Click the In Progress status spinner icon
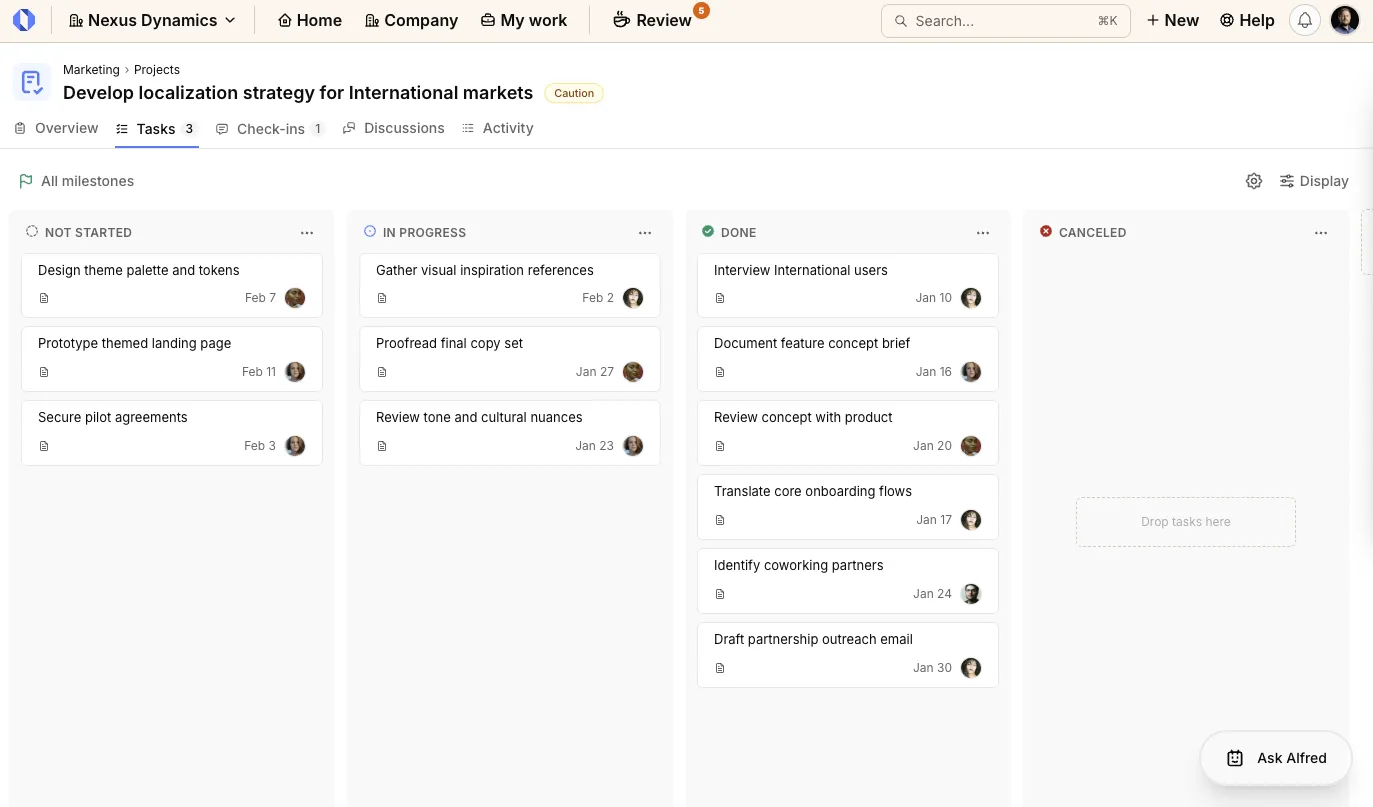1373x807 pixels. pos(370,231)
